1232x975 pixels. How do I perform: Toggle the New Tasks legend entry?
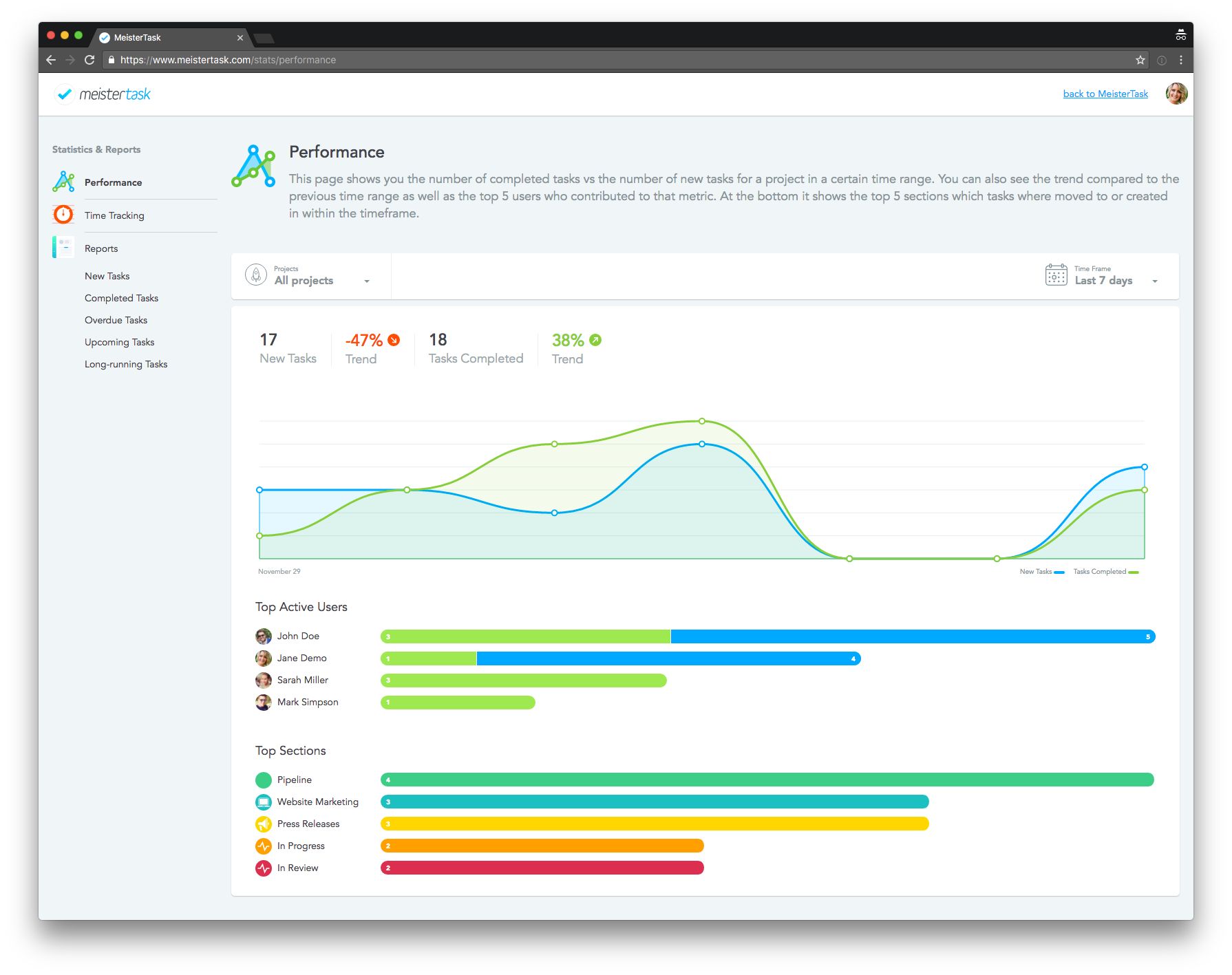(1042, 571)
